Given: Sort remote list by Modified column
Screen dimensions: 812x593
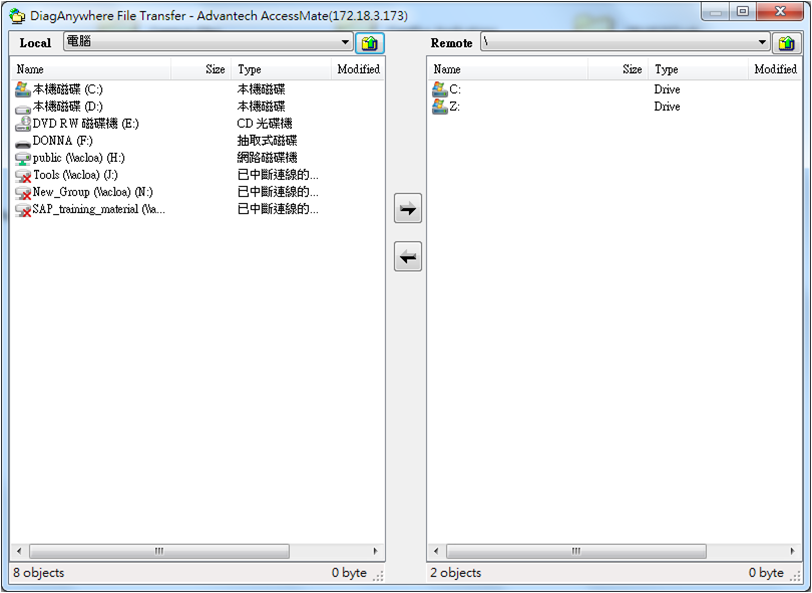Looking at the screenshot, I should pyautogui.click(x=775, y=69).
